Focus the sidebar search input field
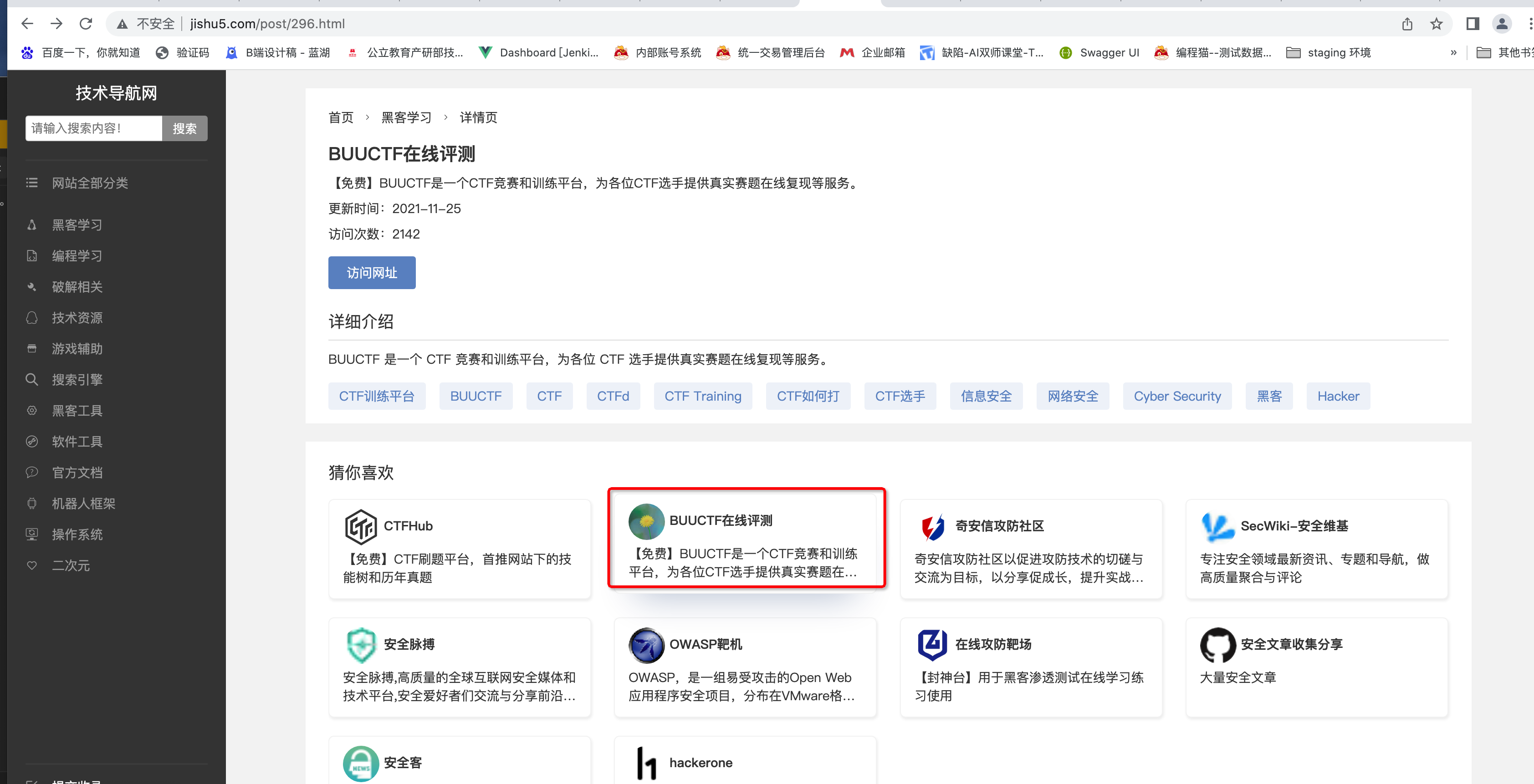 point(93,128)
